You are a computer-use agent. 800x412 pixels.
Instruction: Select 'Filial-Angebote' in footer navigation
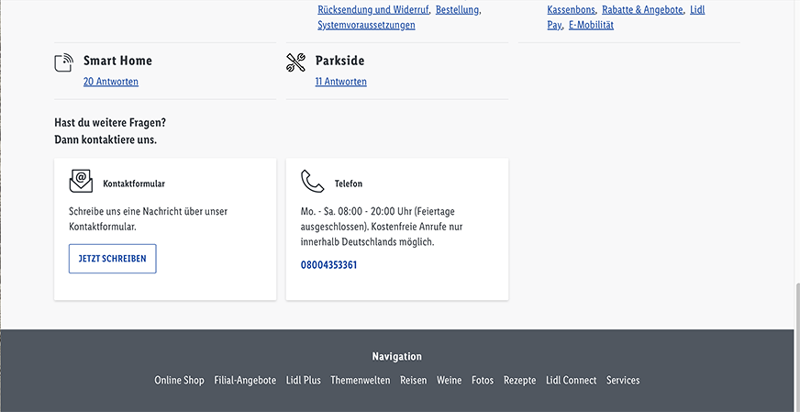[245, 380]
